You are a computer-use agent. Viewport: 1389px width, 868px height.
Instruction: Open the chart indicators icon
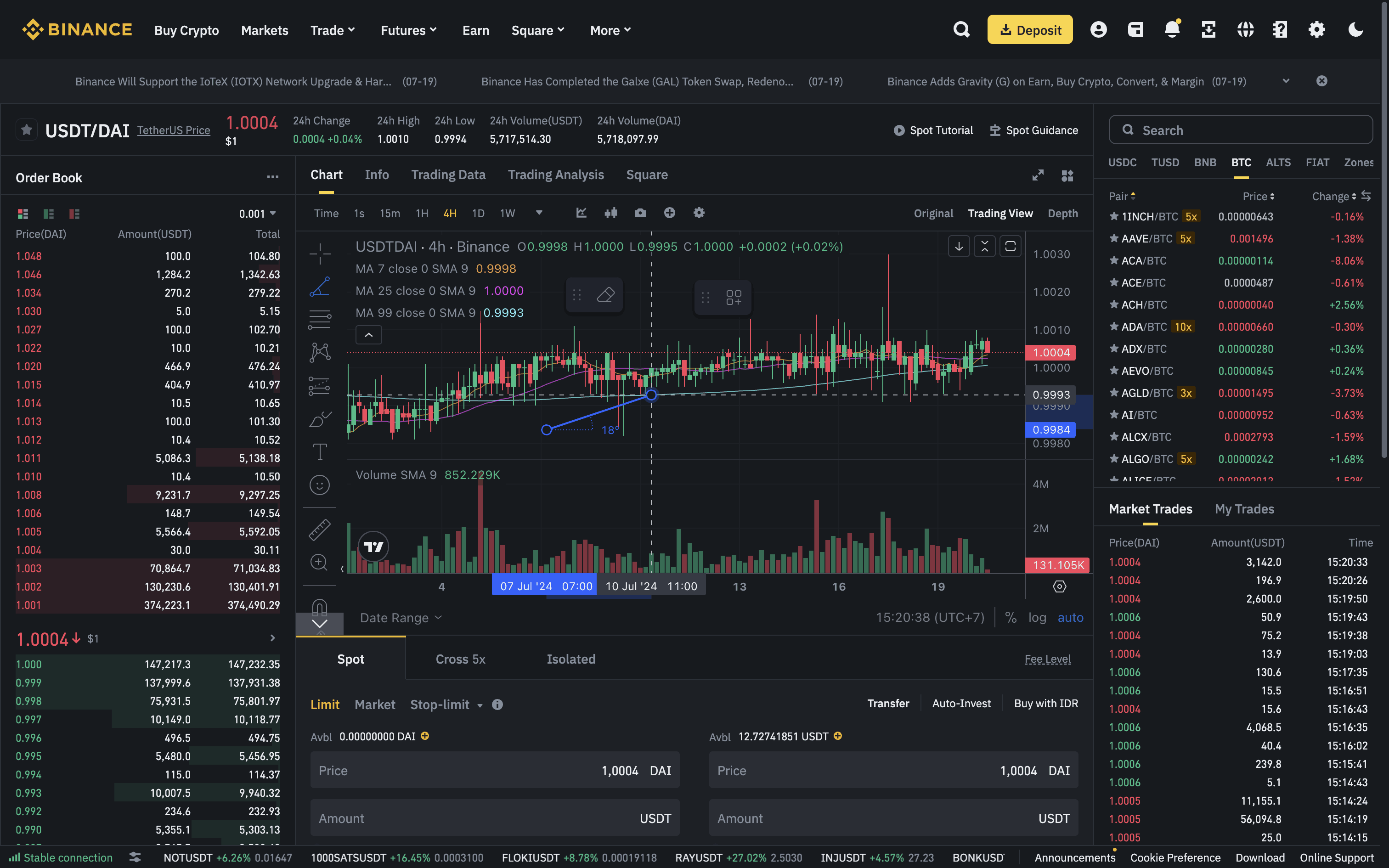[581, 213]
